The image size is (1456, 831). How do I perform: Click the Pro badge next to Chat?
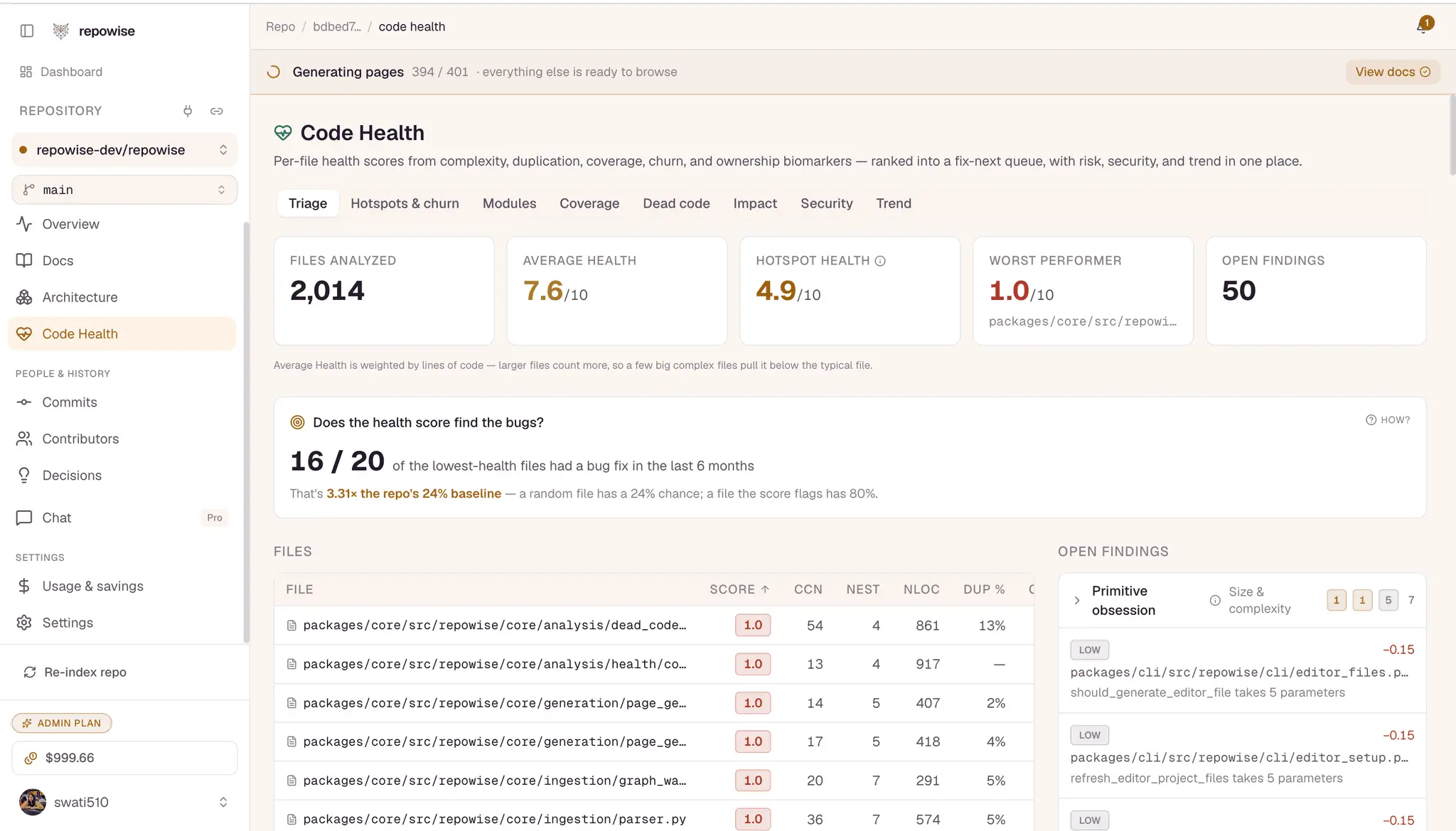(215, 518)
